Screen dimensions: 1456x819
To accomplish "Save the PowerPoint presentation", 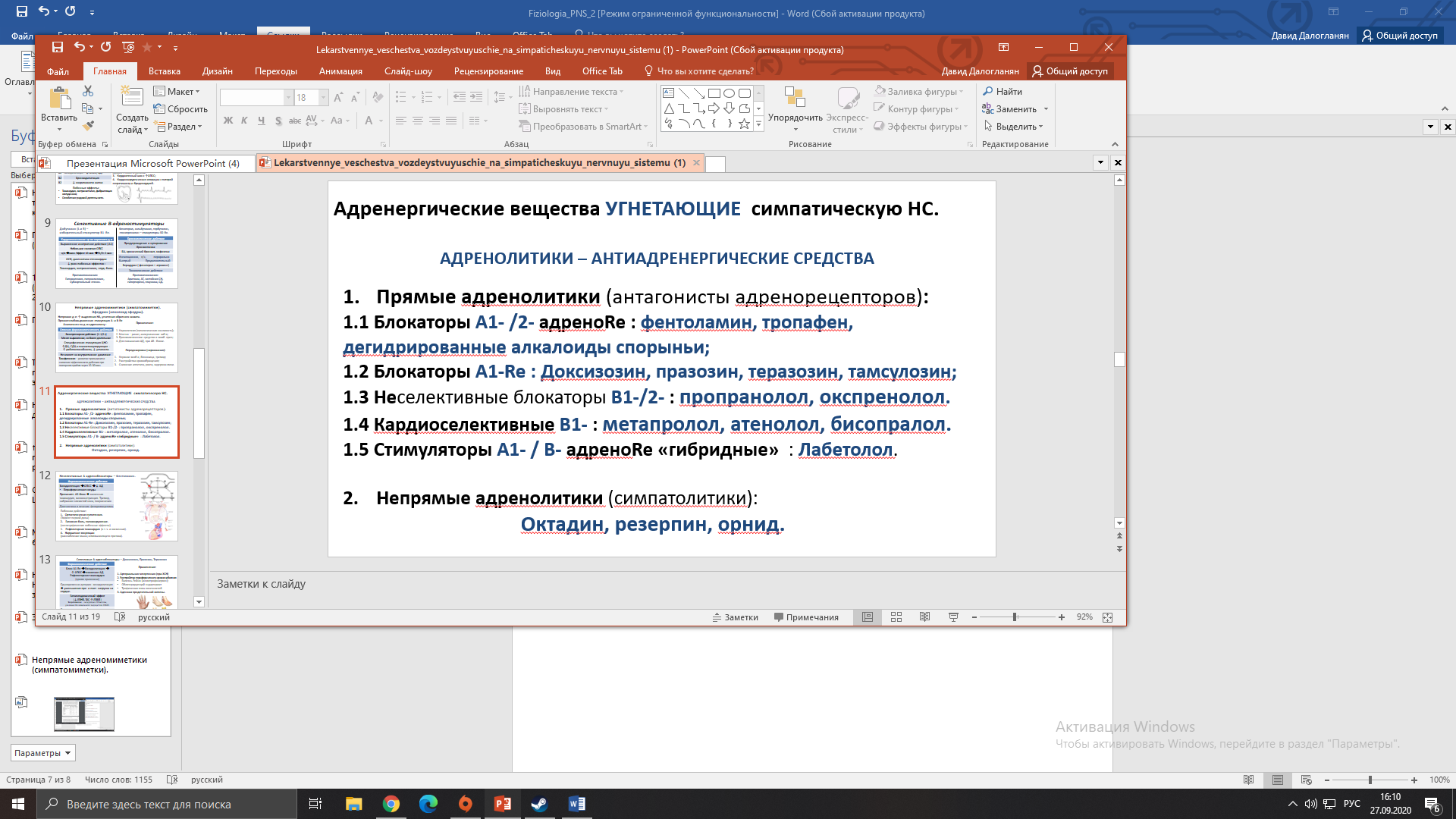I will [x=57, y=47].
